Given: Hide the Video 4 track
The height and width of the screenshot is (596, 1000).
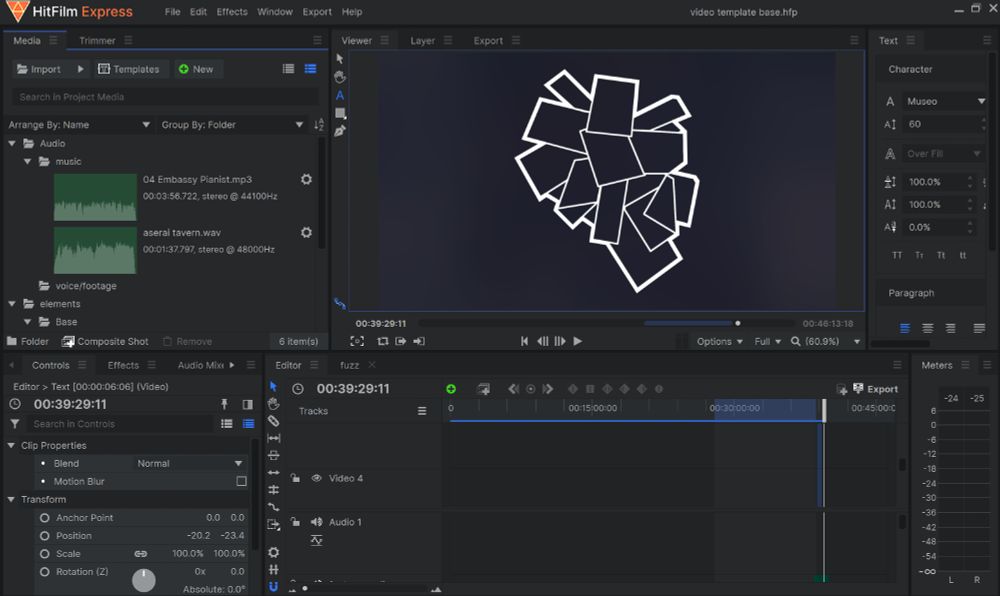Looking at the screenshot, I should 316,478.
